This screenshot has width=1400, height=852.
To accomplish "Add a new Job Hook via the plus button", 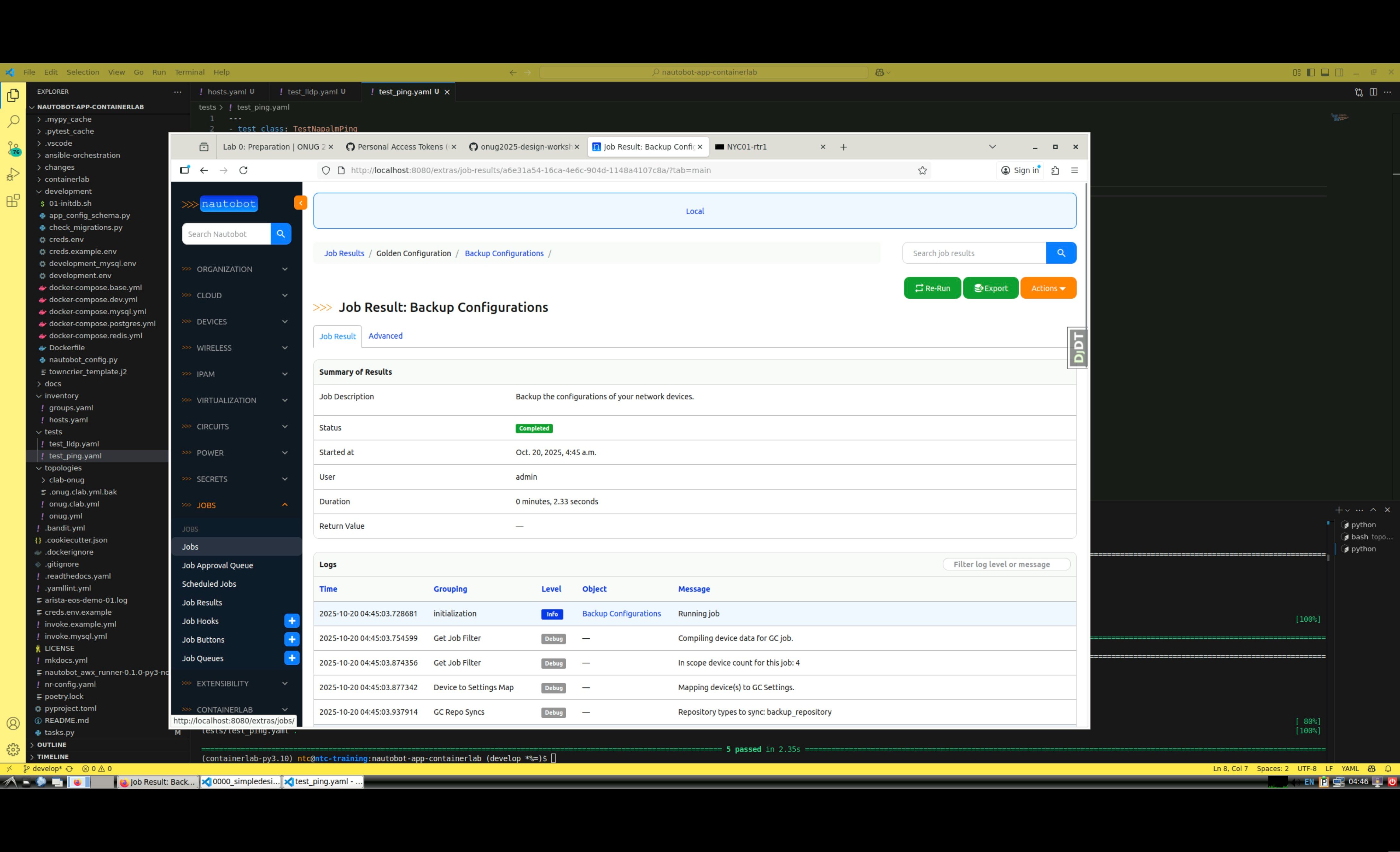I will coord(291,621).
